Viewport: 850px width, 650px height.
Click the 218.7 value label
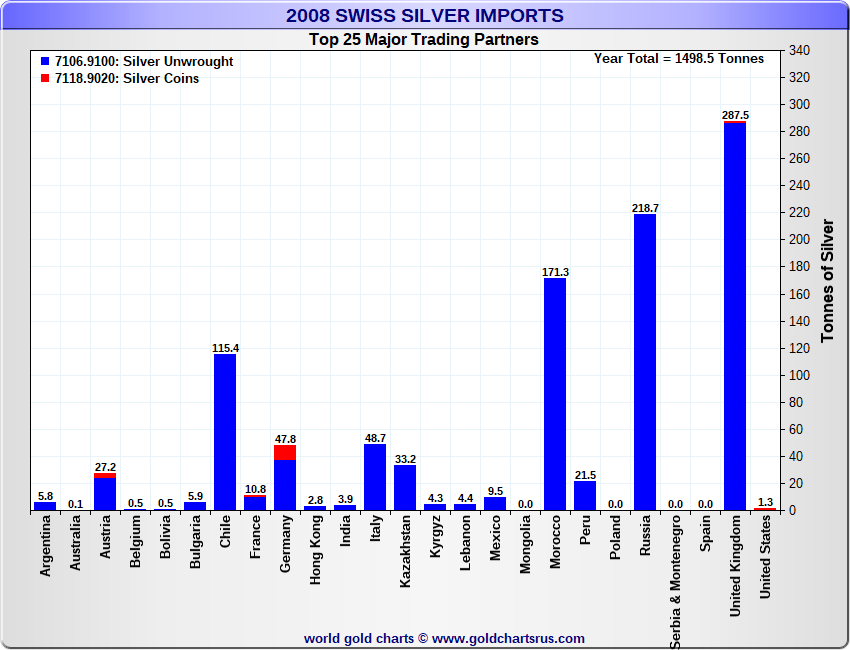click(x=645, y=208)
